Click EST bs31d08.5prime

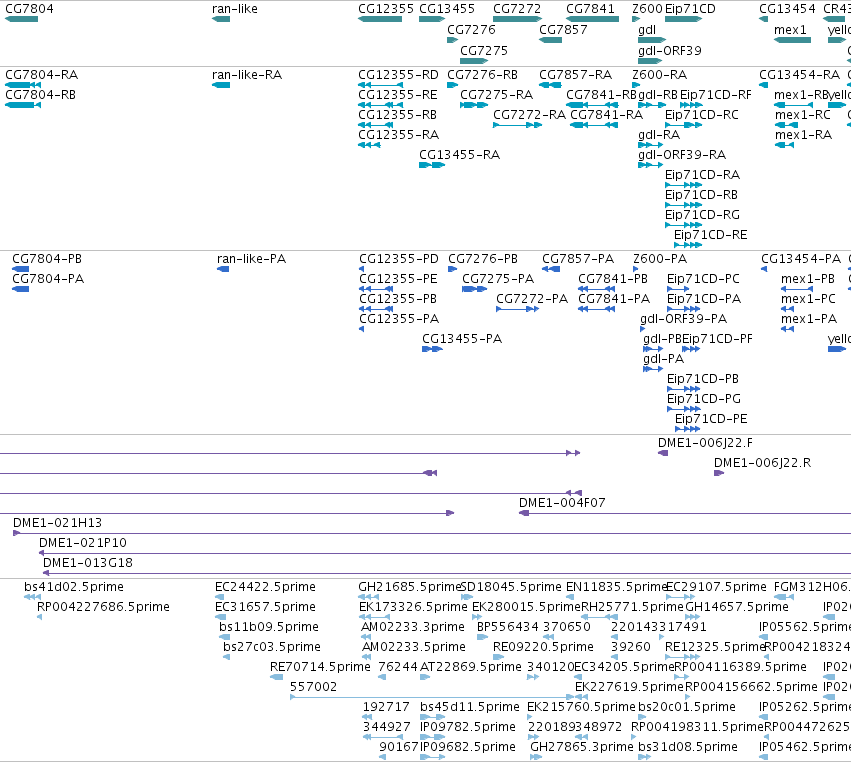tap(688, 747)
